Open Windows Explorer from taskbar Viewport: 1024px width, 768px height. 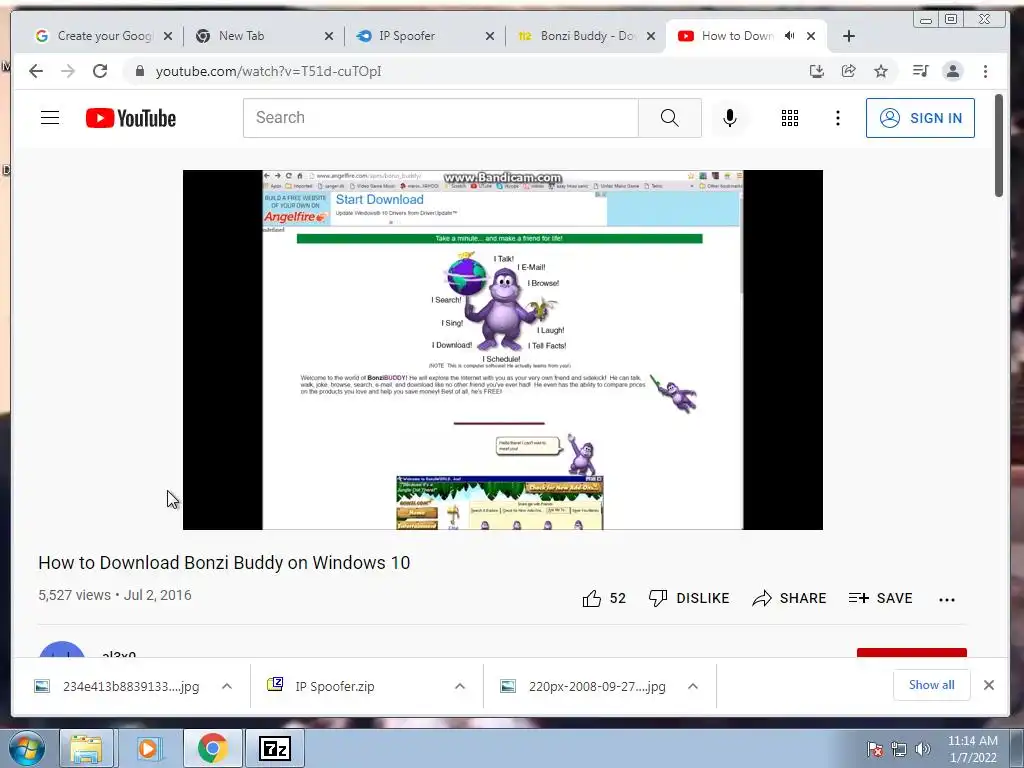coord(87,748)
